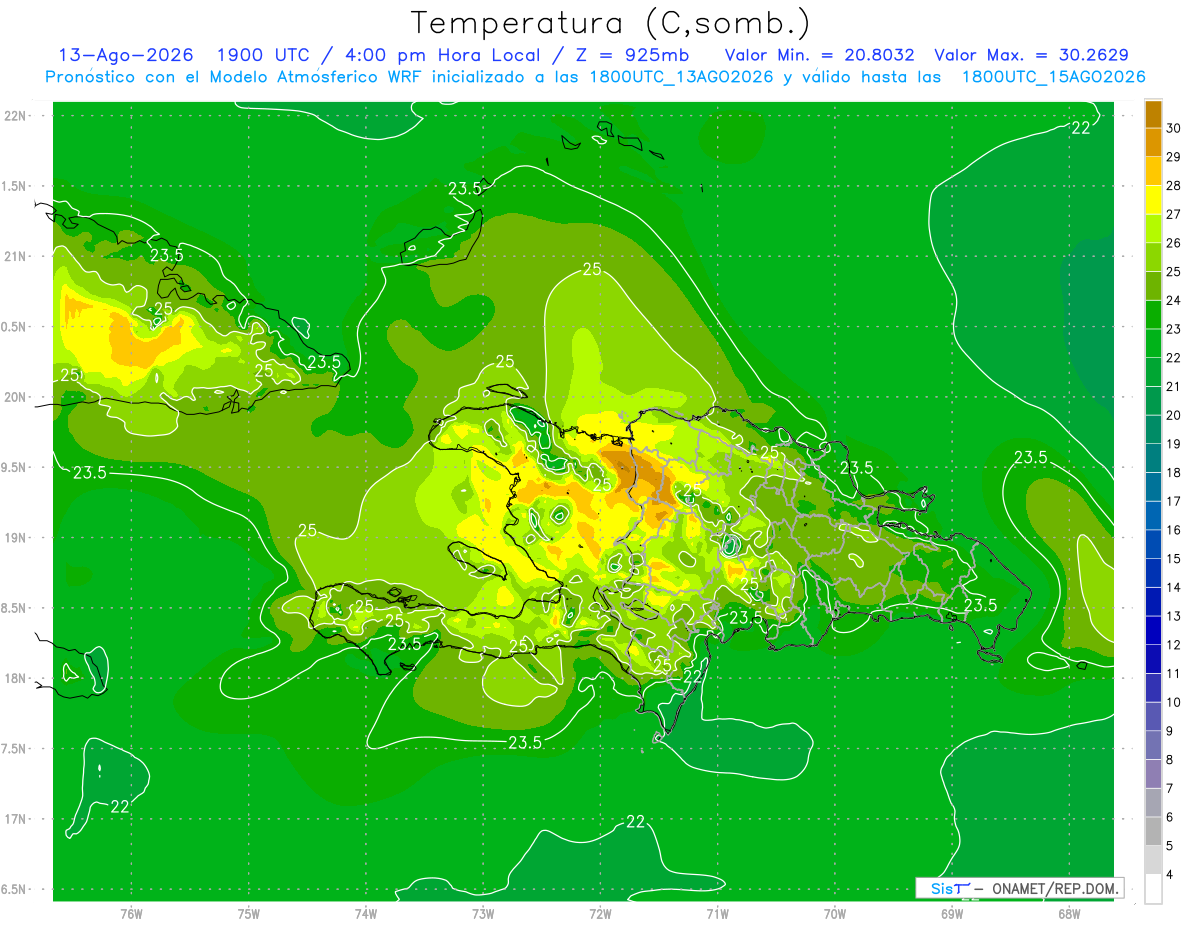Click the legend scale value "12"

[x=1174, y=645]
